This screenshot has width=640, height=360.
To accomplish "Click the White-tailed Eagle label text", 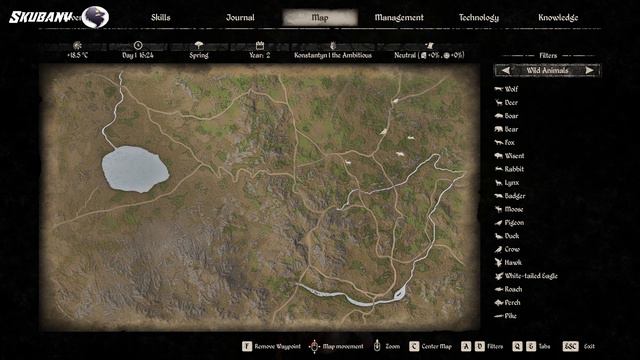I will click(531, 276).
